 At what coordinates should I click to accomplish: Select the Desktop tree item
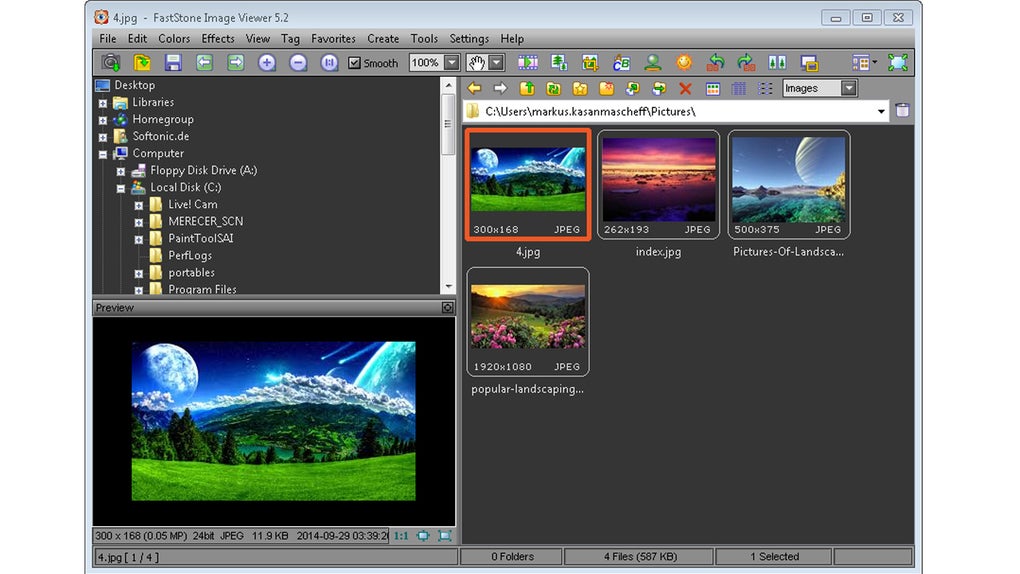click(135, 85)
